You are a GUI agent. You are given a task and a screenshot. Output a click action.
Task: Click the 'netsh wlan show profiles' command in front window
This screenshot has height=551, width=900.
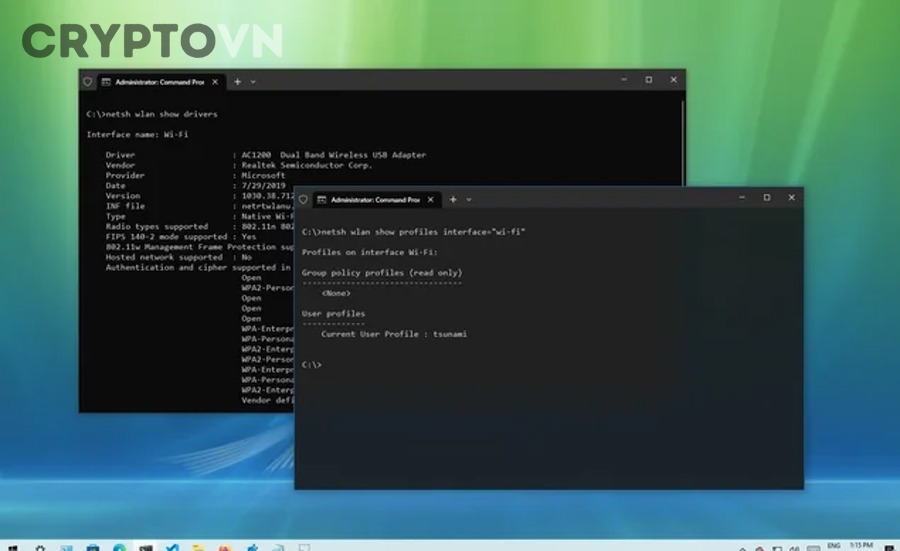[x=413, y=232]
